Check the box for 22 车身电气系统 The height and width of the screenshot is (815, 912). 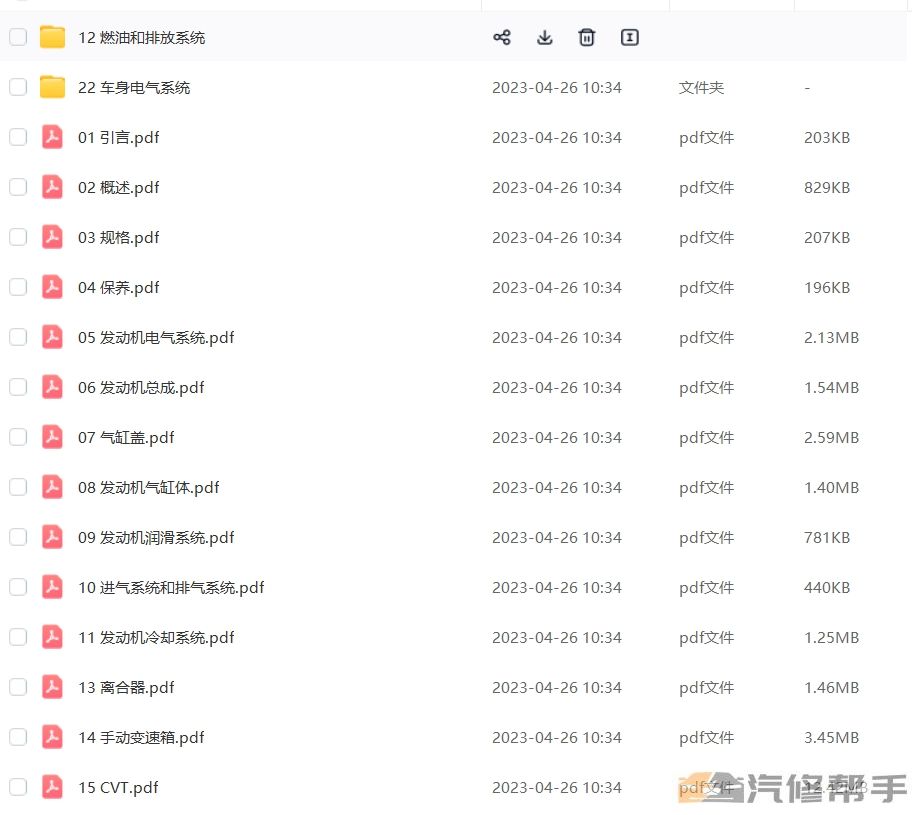(x=18, y=87)
